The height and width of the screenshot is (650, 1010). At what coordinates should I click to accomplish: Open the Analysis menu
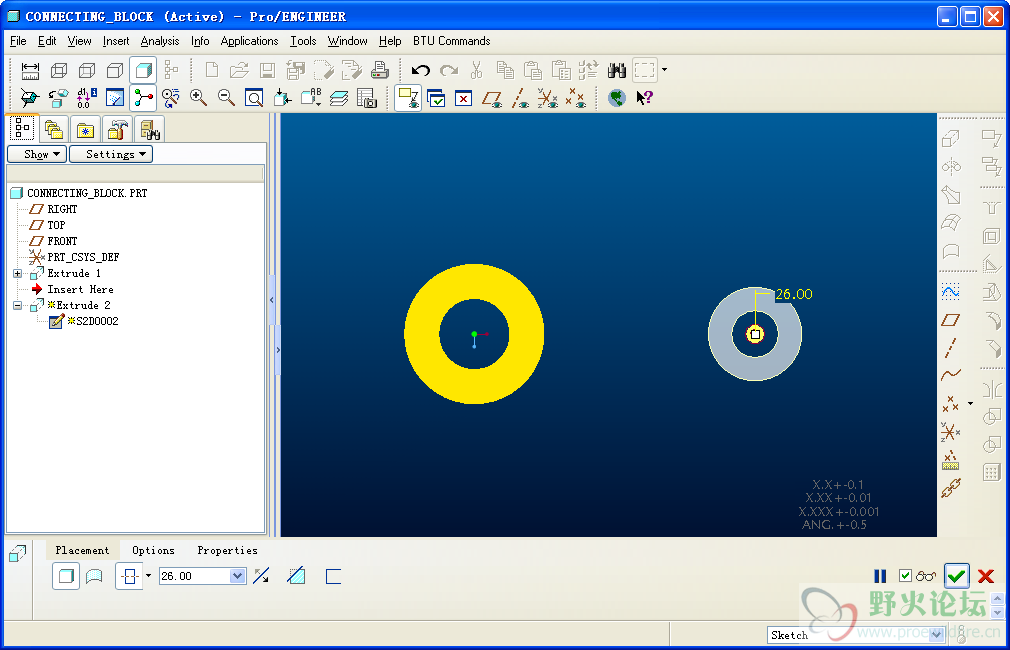160,41
